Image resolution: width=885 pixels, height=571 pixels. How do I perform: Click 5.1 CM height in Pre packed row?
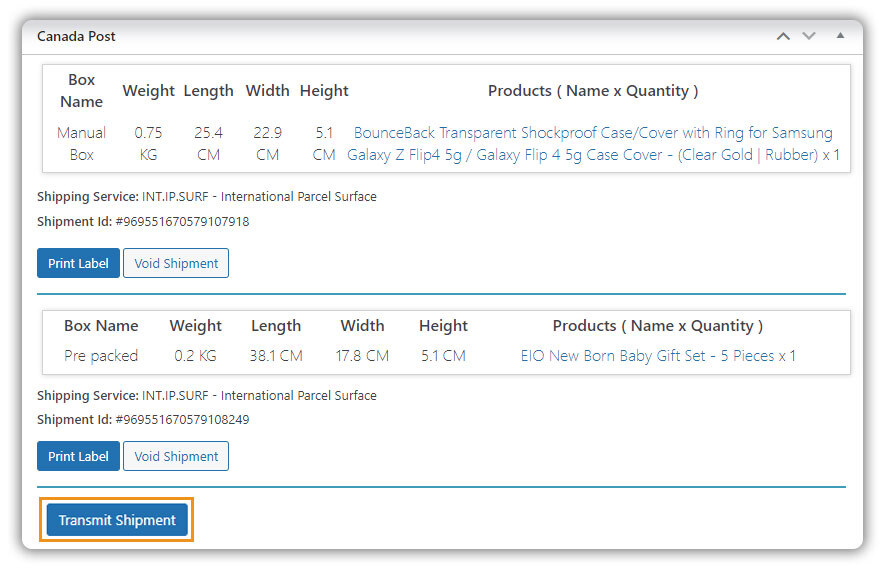coord(443,355)
